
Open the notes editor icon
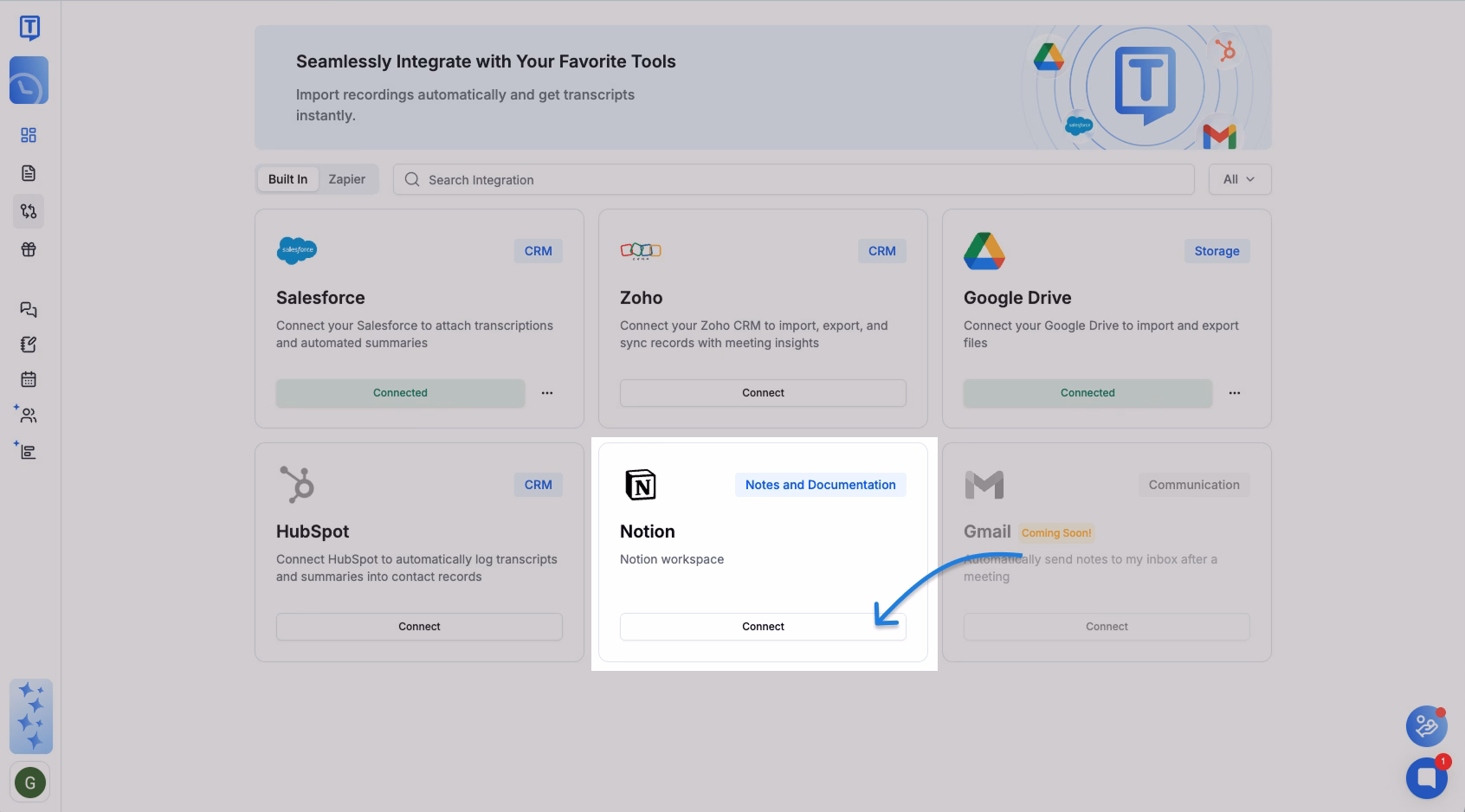29,344
